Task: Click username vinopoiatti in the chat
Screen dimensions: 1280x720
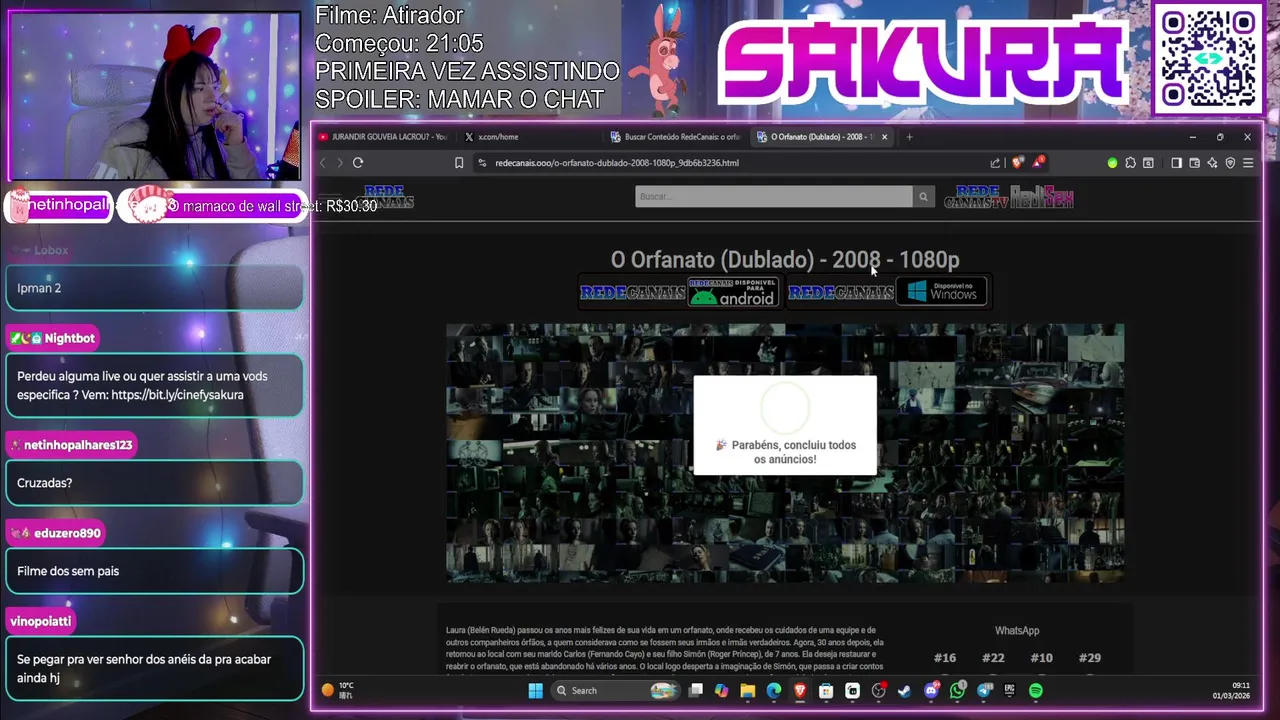Action: point(41,621)
